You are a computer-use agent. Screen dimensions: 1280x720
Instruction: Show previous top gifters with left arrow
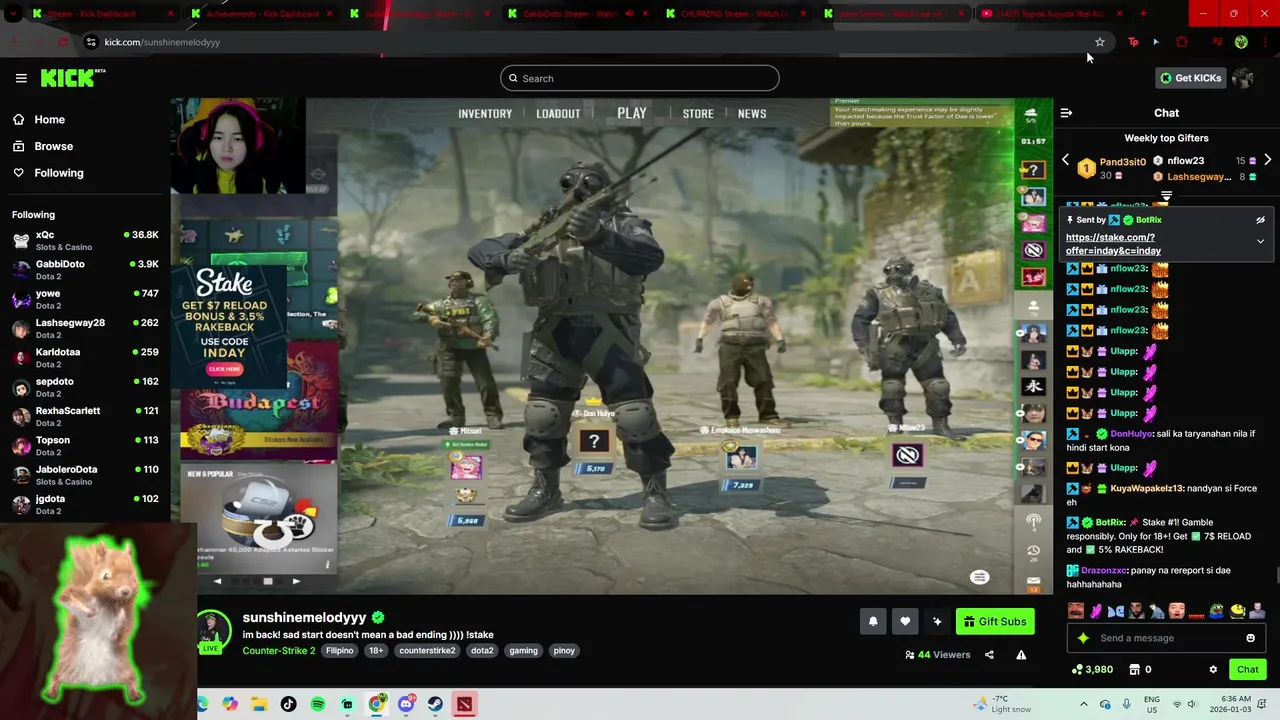point(1065,160)
